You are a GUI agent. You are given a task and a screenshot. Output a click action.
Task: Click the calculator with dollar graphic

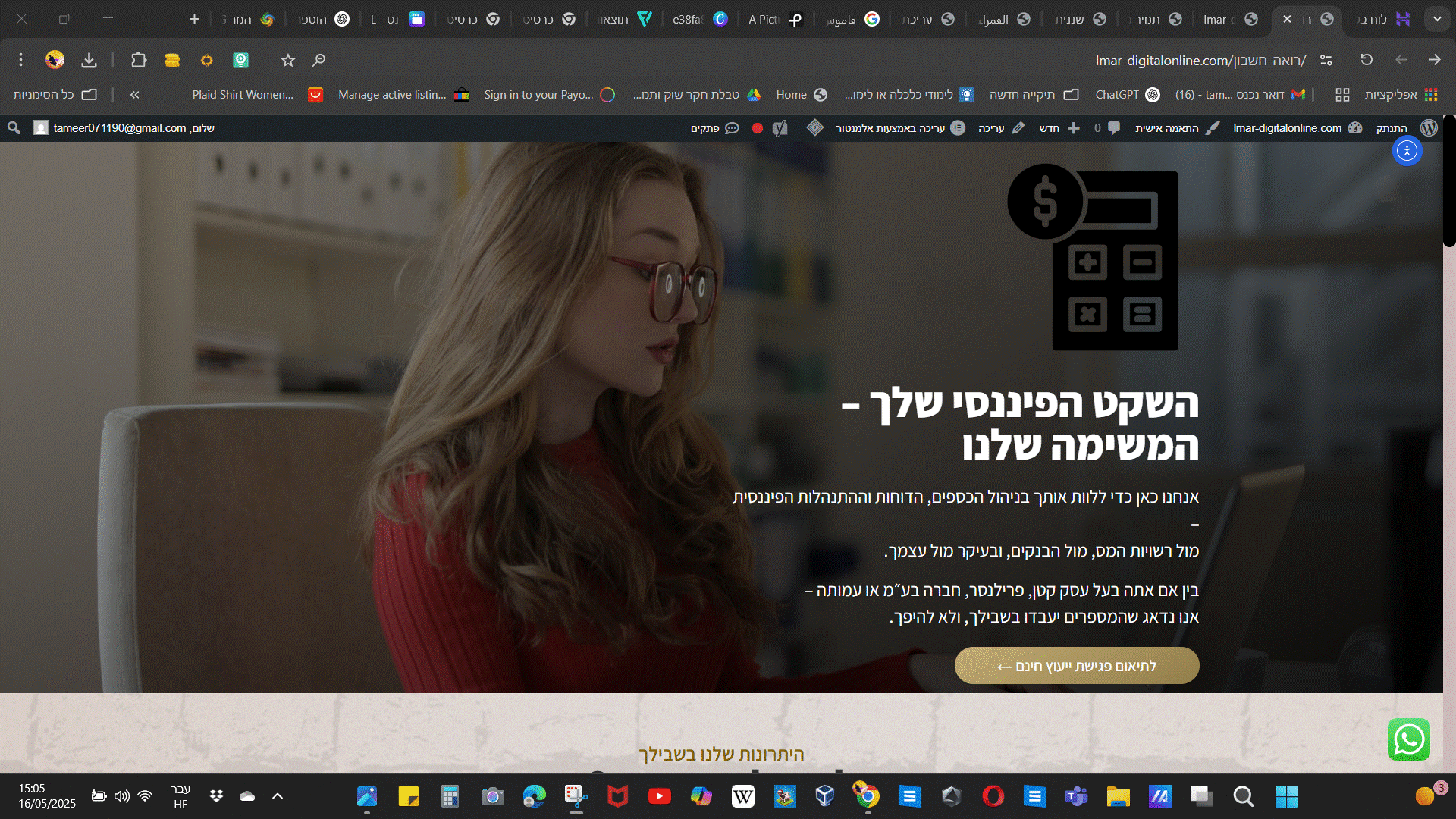tap(1093, 257)
